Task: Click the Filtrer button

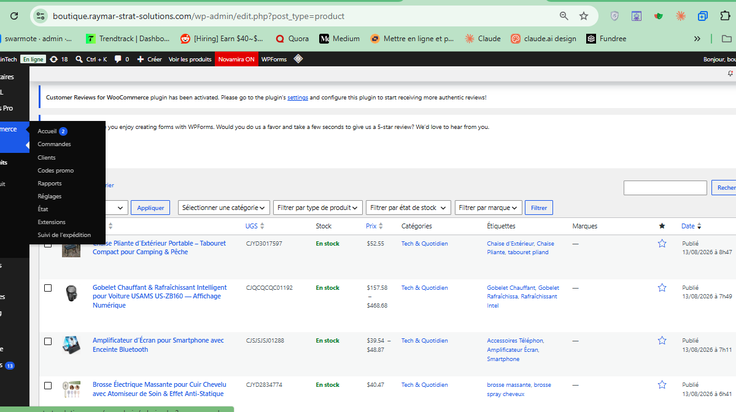Action: pos(539,208)
